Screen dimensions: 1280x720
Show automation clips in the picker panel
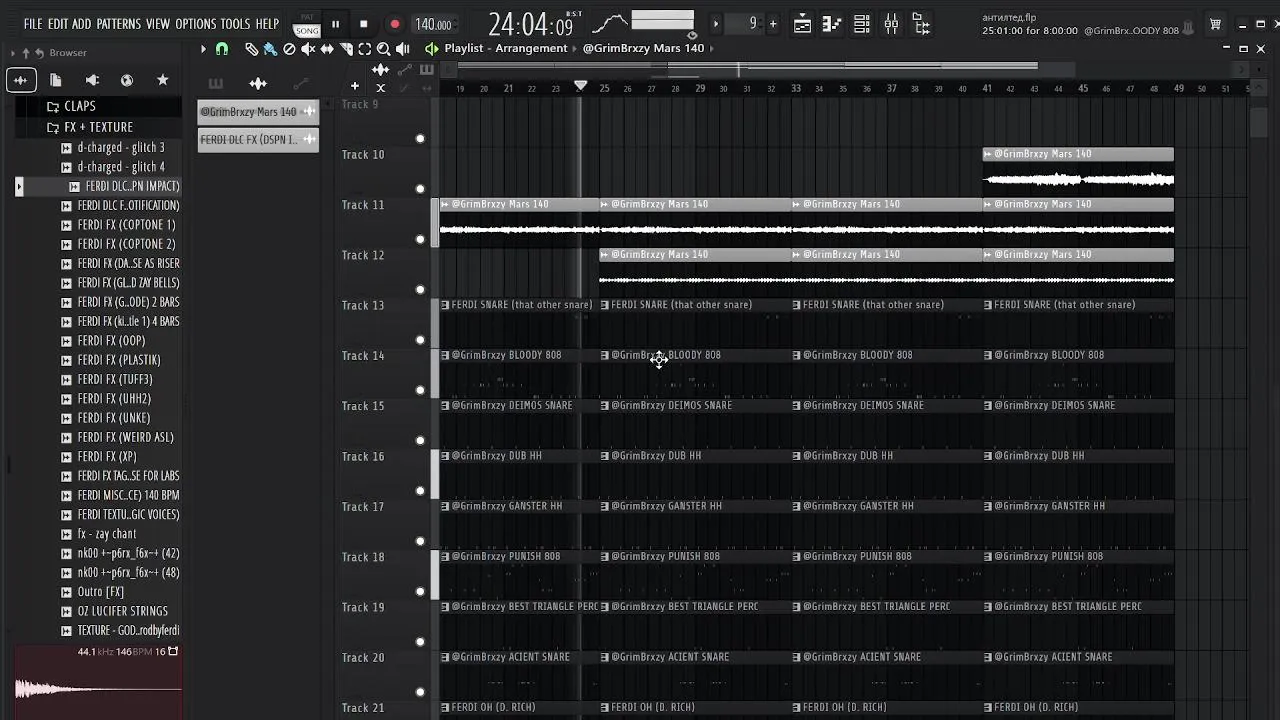300,83
